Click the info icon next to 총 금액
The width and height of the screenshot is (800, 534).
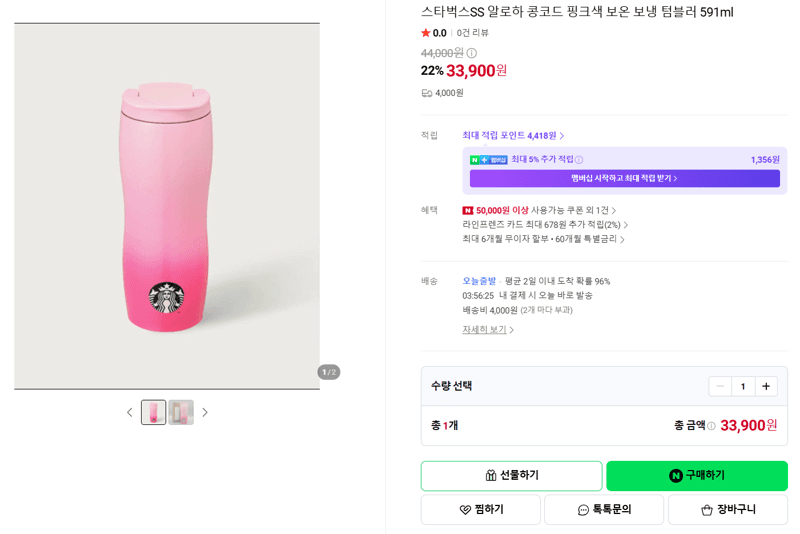[711, 426]
